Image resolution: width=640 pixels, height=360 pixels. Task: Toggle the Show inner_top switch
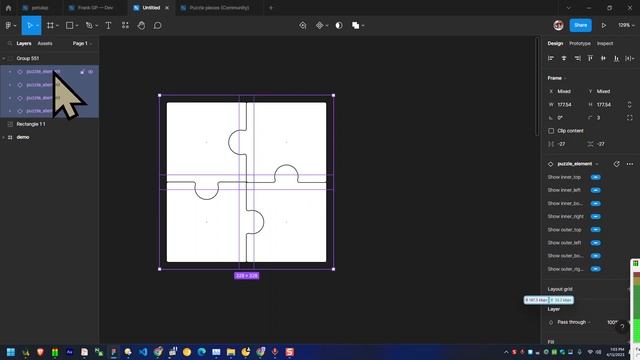click(x=596, y=177)
